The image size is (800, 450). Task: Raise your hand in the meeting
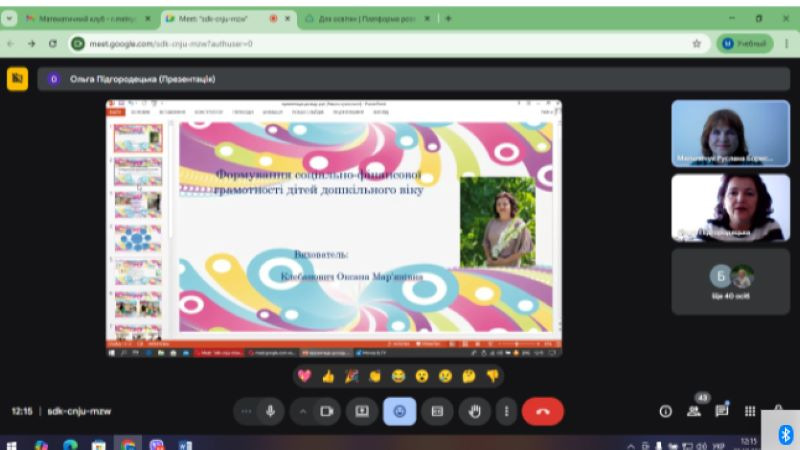pos(475,411)
